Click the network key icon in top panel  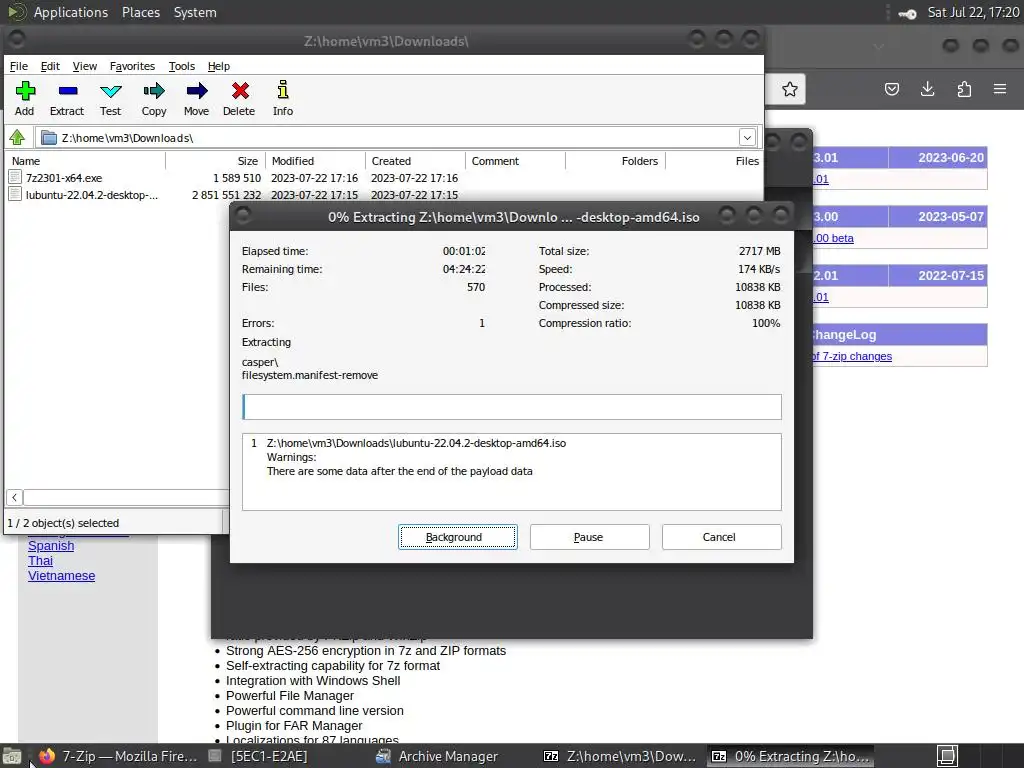tap(908, 13)
